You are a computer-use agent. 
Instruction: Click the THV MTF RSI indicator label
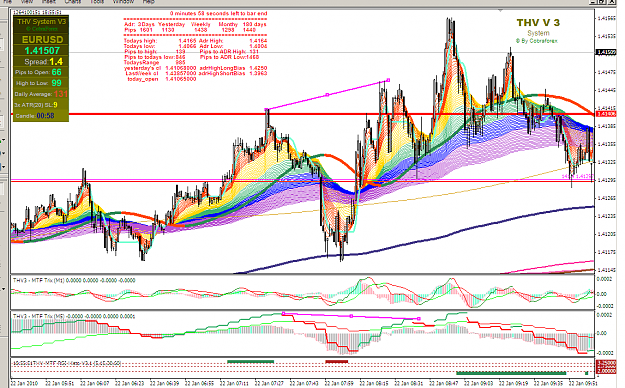tap(67, 363)
